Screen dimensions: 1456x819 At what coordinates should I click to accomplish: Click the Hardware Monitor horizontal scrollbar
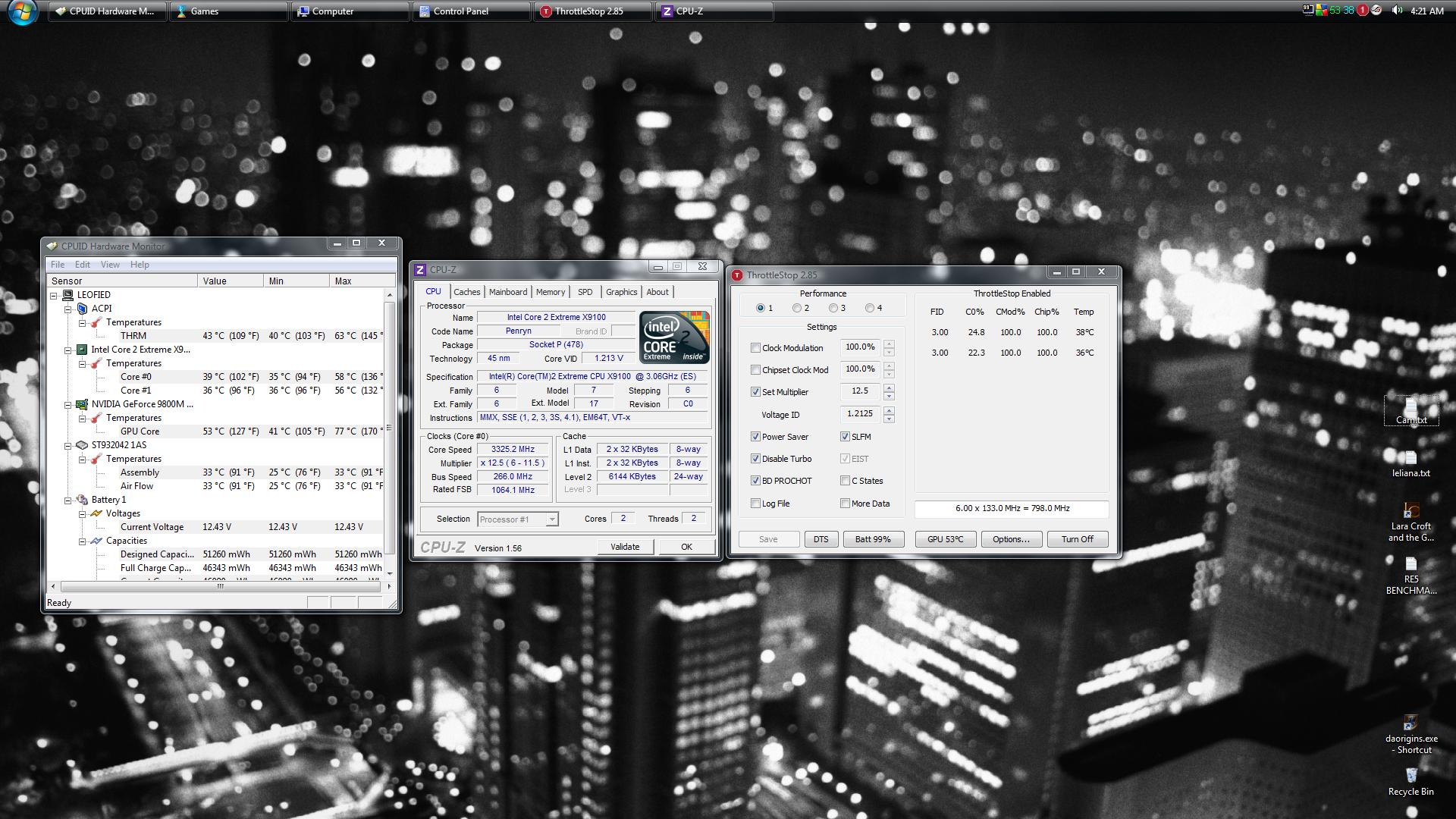pos(221,586)
